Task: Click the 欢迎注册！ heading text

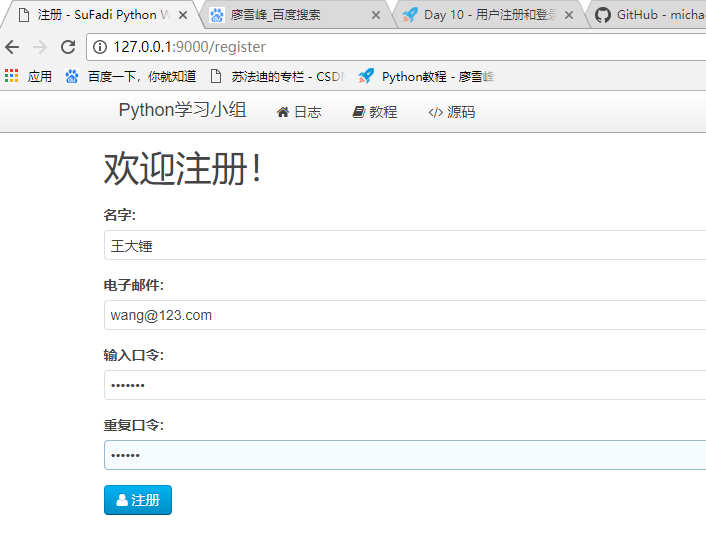Action: tap(183, 169)
